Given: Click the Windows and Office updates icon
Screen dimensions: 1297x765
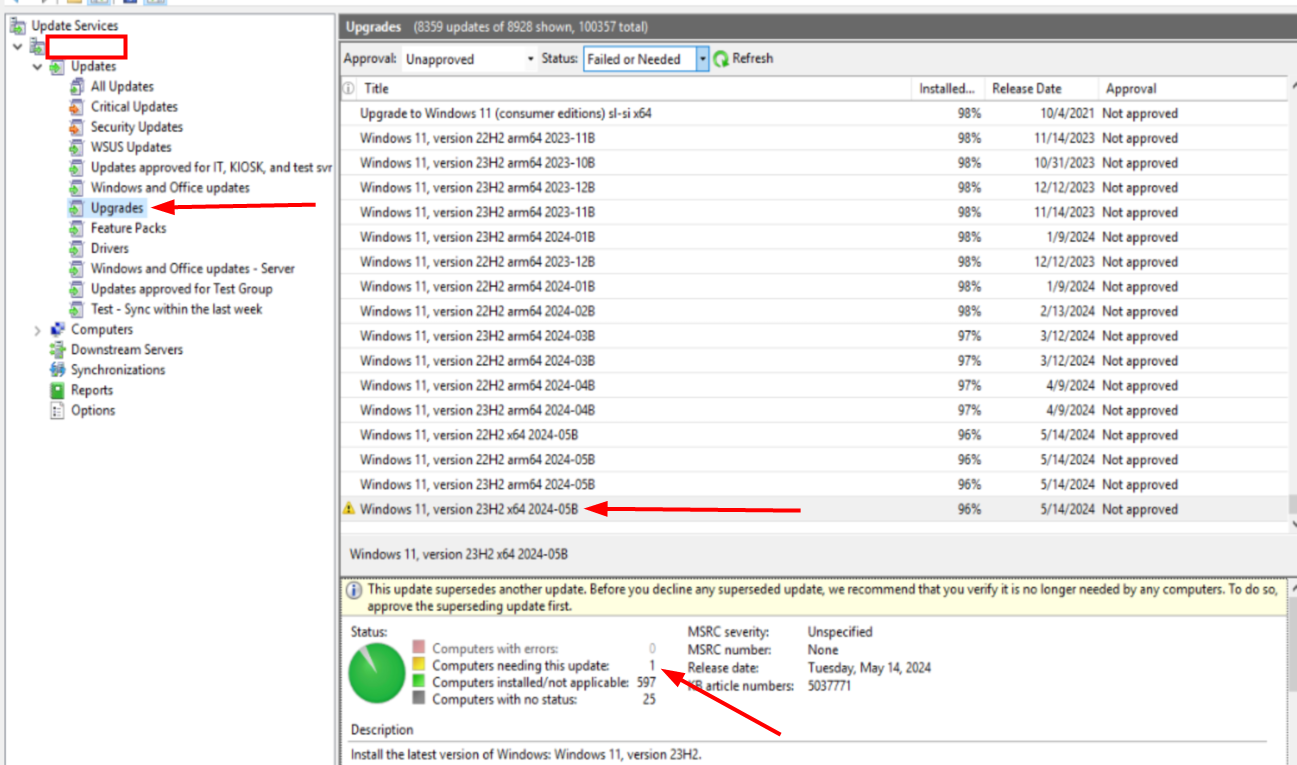Looking at the screenshot, I should click(x=77, y=187).
